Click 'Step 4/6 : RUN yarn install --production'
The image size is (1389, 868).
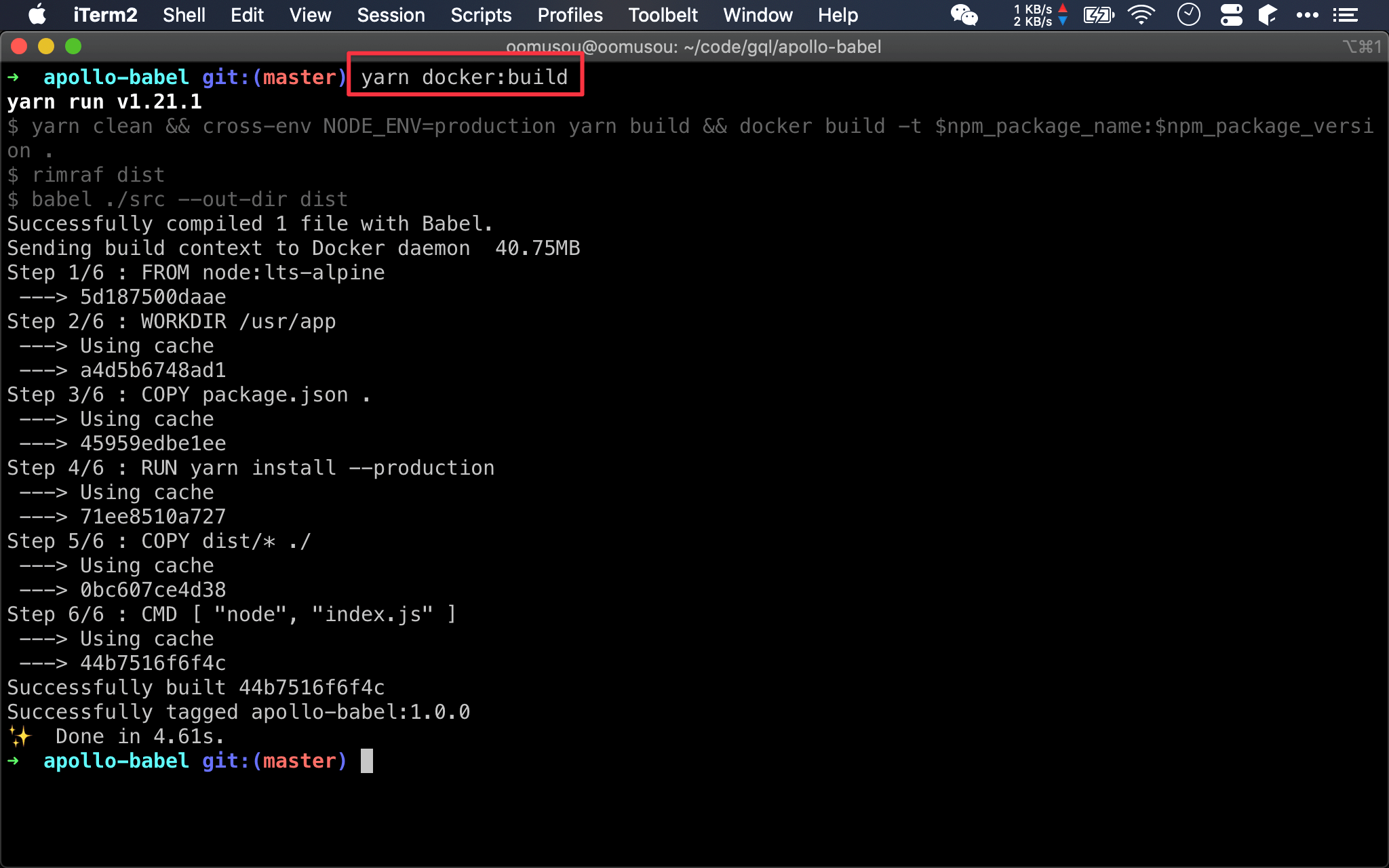click(x=251, y=468)
